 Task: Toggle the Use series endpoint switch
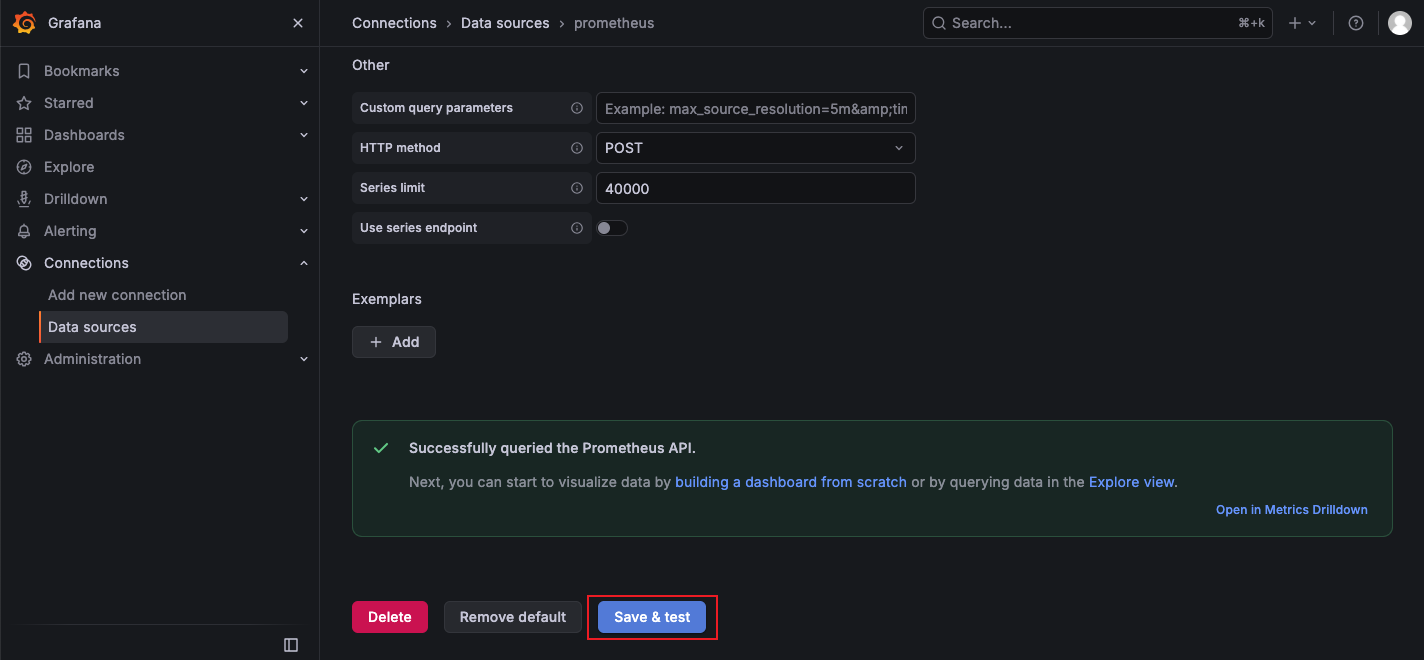(612, 228)
